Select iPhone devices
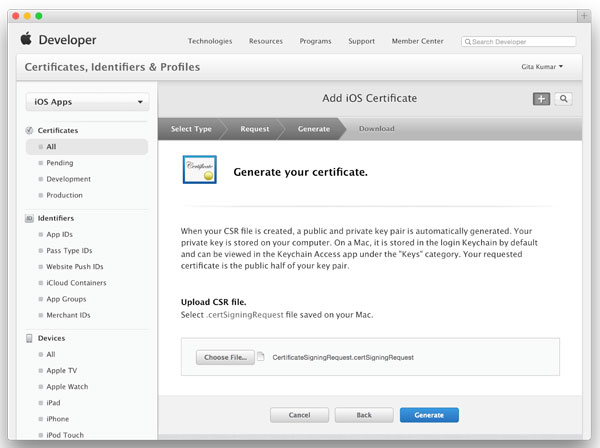Image resolution: width=600 pixels, height=448 pixels. pyautogui.click(x=57, y=419)
